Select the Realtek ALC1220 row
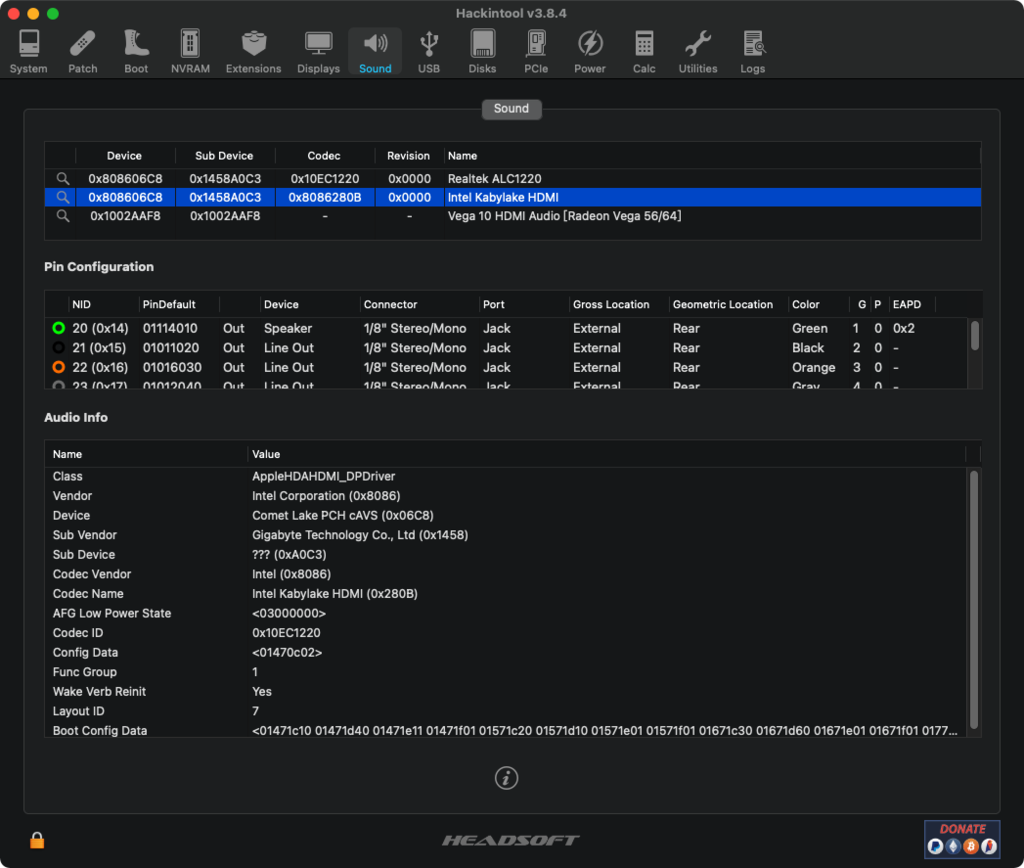1024x868 pixels. tap(513, 178)
